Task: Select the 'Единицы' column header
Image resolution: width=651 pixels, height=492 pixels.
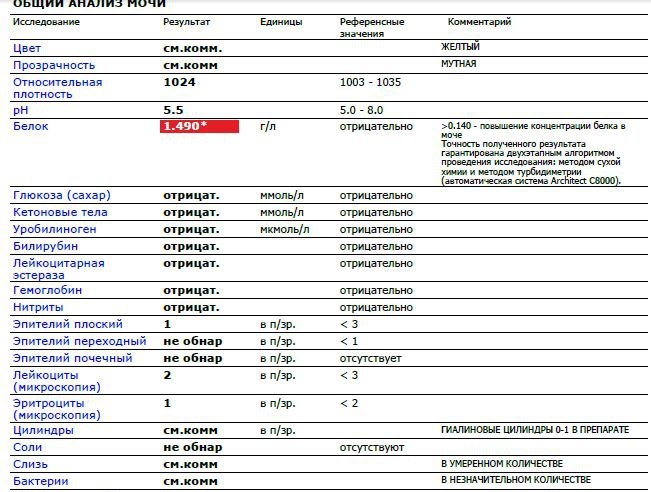Action: (281, 22)
